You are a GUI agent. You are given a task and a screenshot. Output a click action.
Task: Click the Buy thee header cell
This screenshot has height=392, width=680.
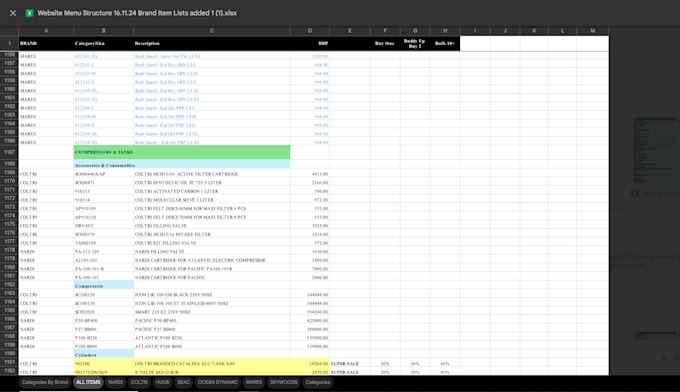tap(385, 43)
